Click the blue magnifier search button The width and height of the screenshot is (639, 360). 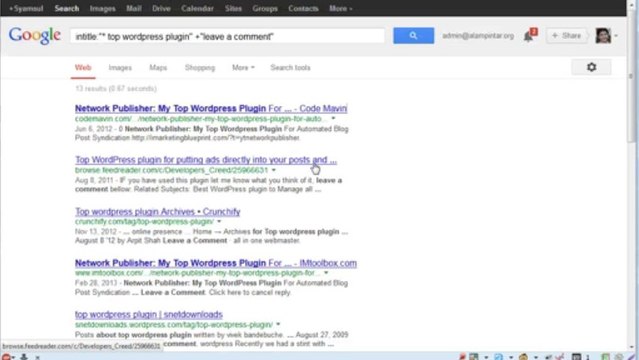click(x=413, y=35)
